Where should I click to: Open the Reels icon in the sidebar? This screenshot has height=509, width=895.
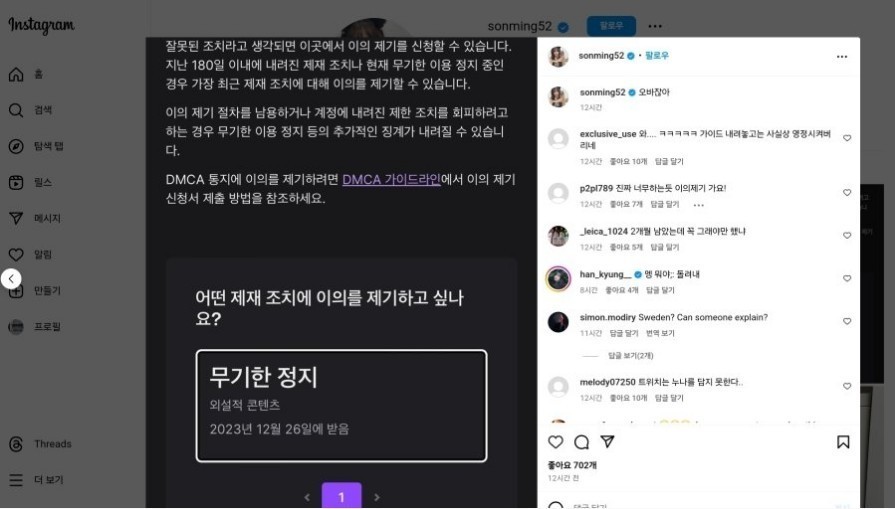pos(16,183)
